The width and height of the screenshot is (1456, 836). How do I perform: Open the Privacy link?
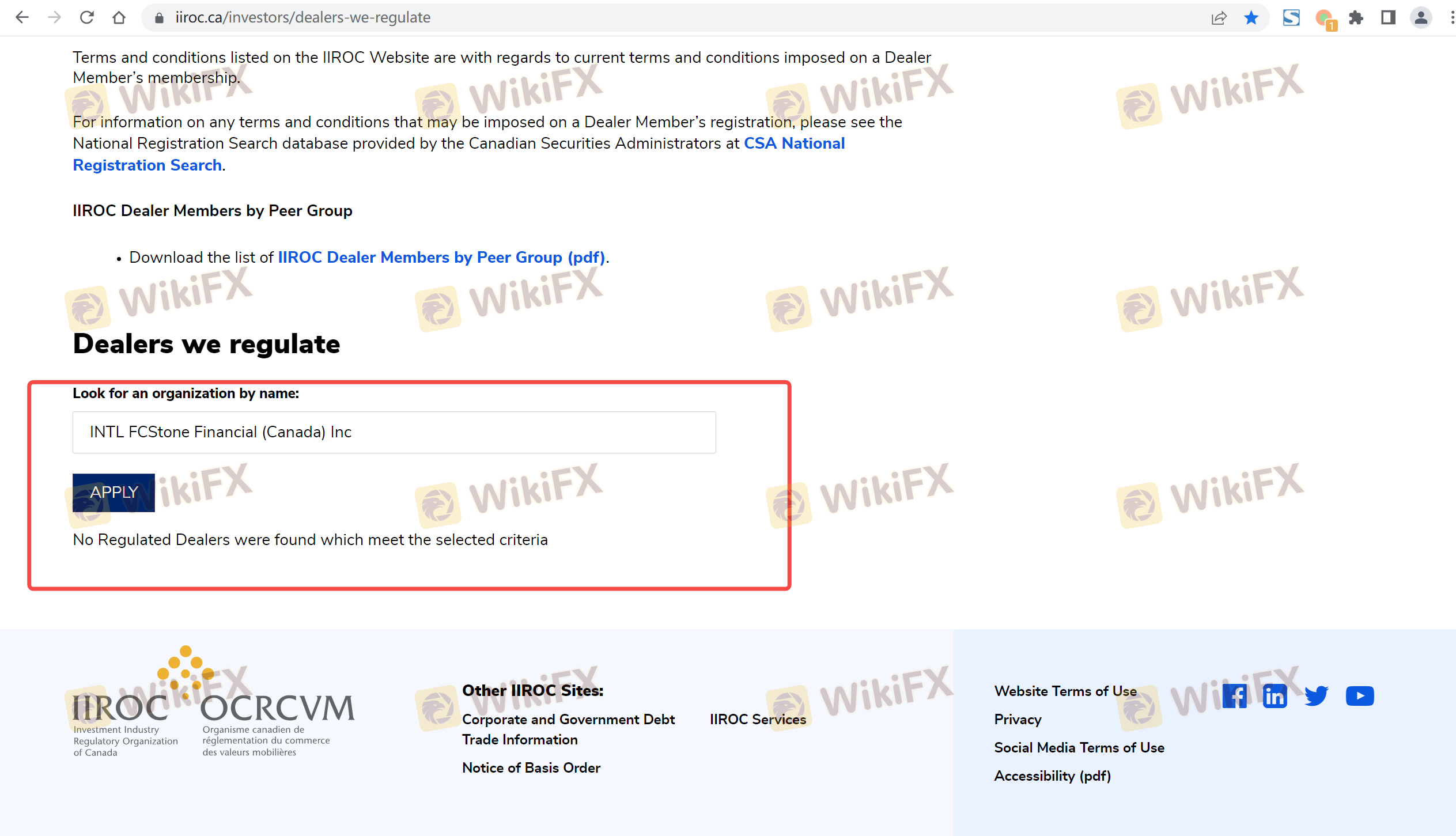pos(1018,720)
